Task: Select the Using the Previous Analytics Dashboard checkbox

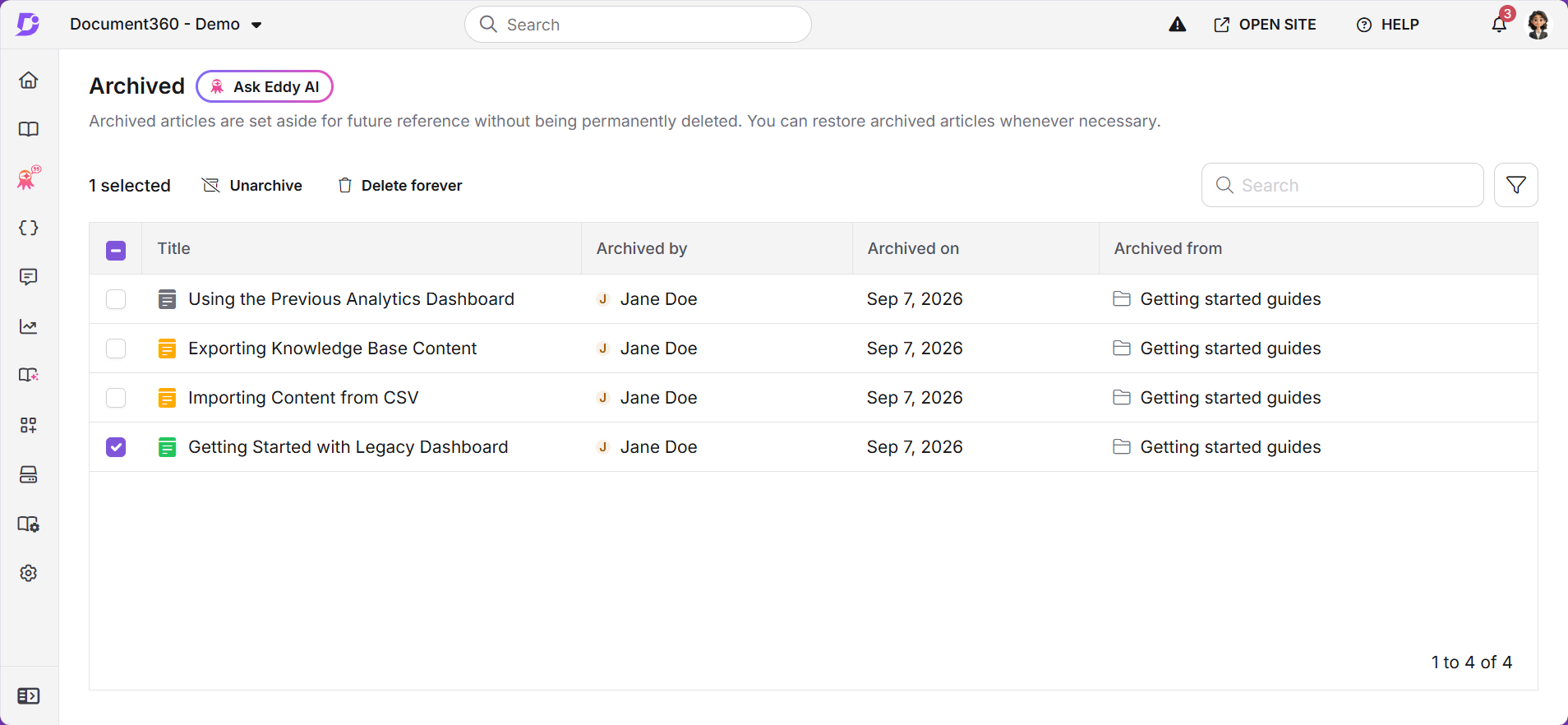Action: [116, 299]
